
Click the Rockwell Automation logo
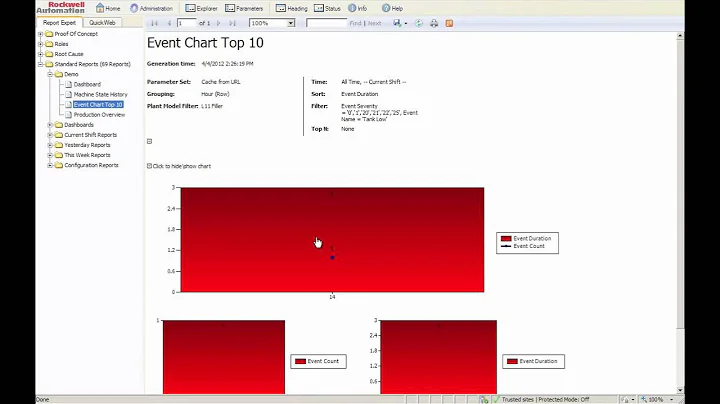pos(61,8)
